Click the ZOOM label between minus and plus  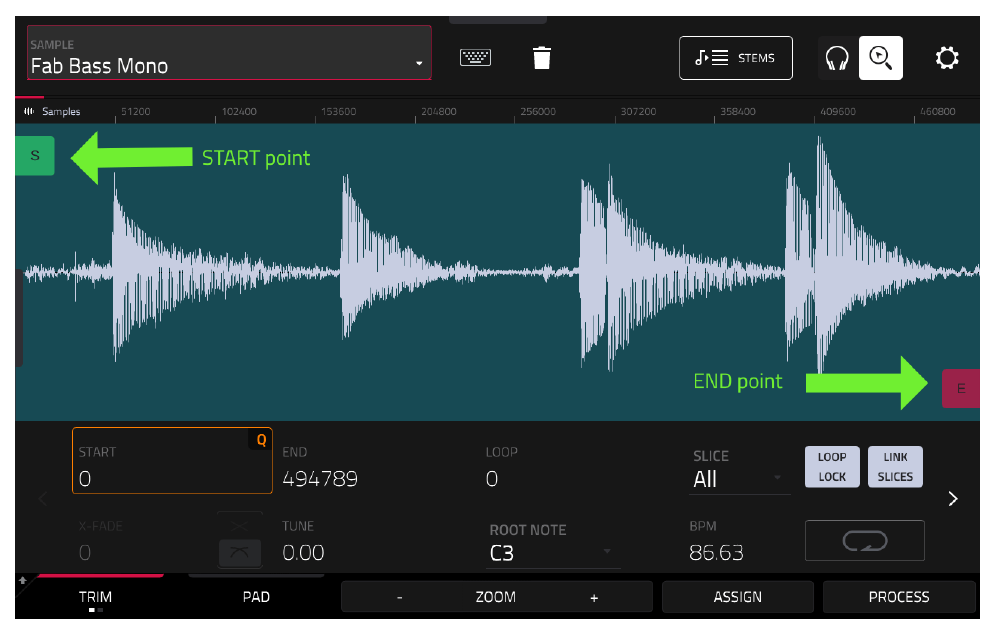tap(495, 597)
